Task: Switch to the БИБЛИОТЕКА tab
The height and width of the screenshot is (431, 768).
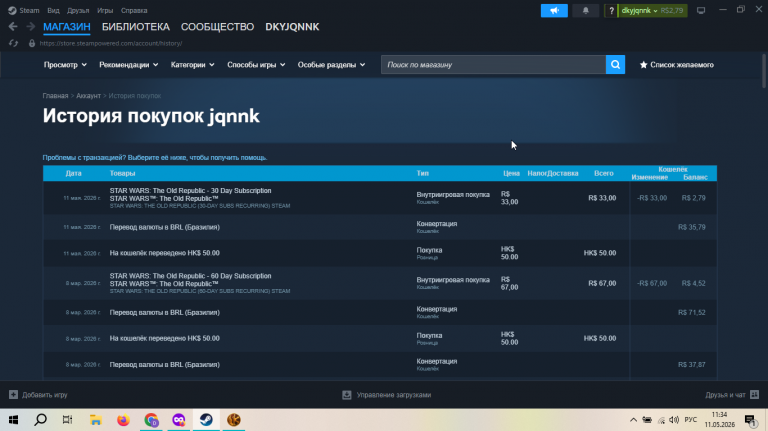Action: pyautogui.click(x=136, y=27)
